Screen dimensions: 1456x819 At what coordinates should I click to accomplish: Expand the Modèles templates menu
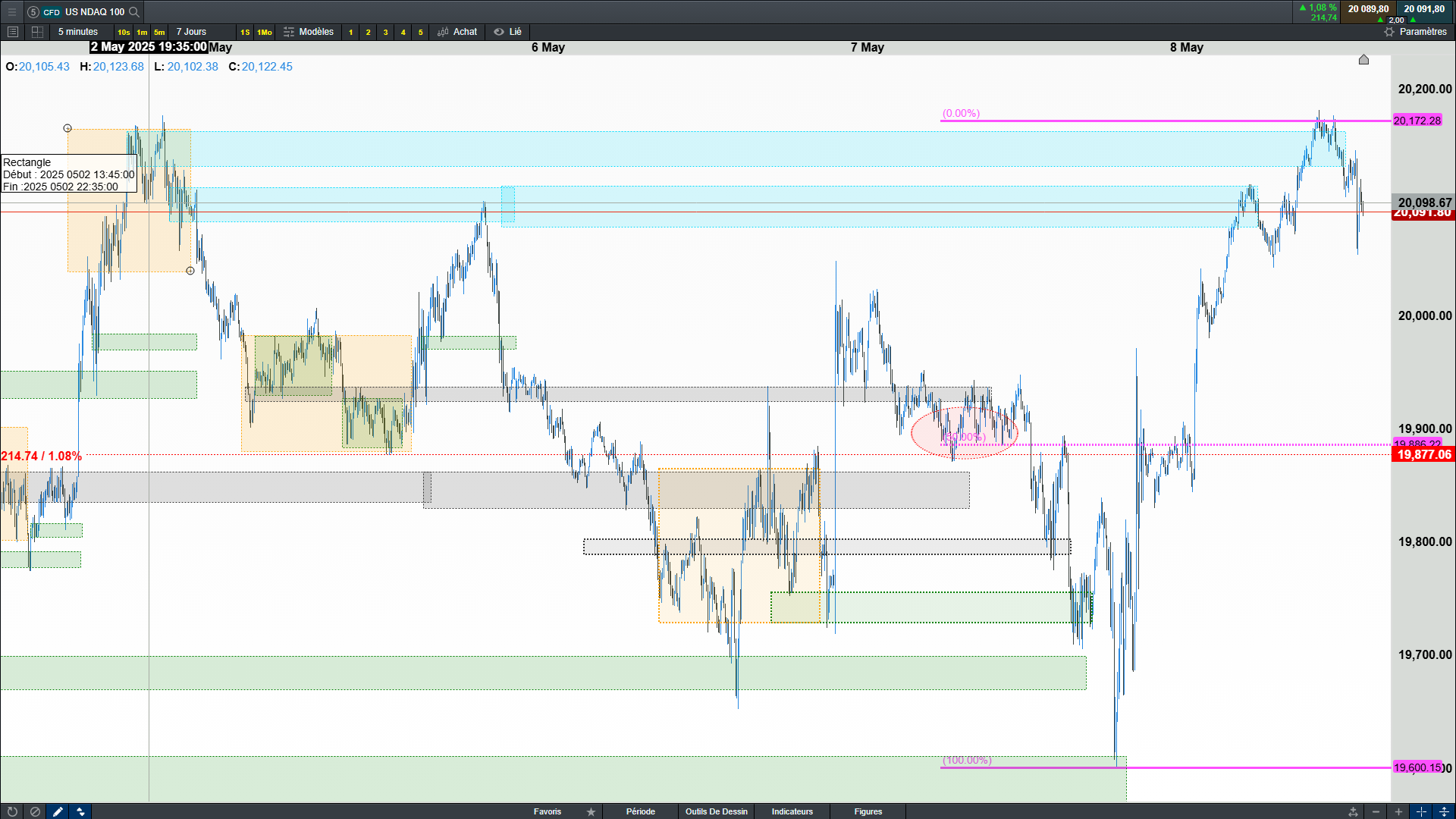[x=309, y=32]
